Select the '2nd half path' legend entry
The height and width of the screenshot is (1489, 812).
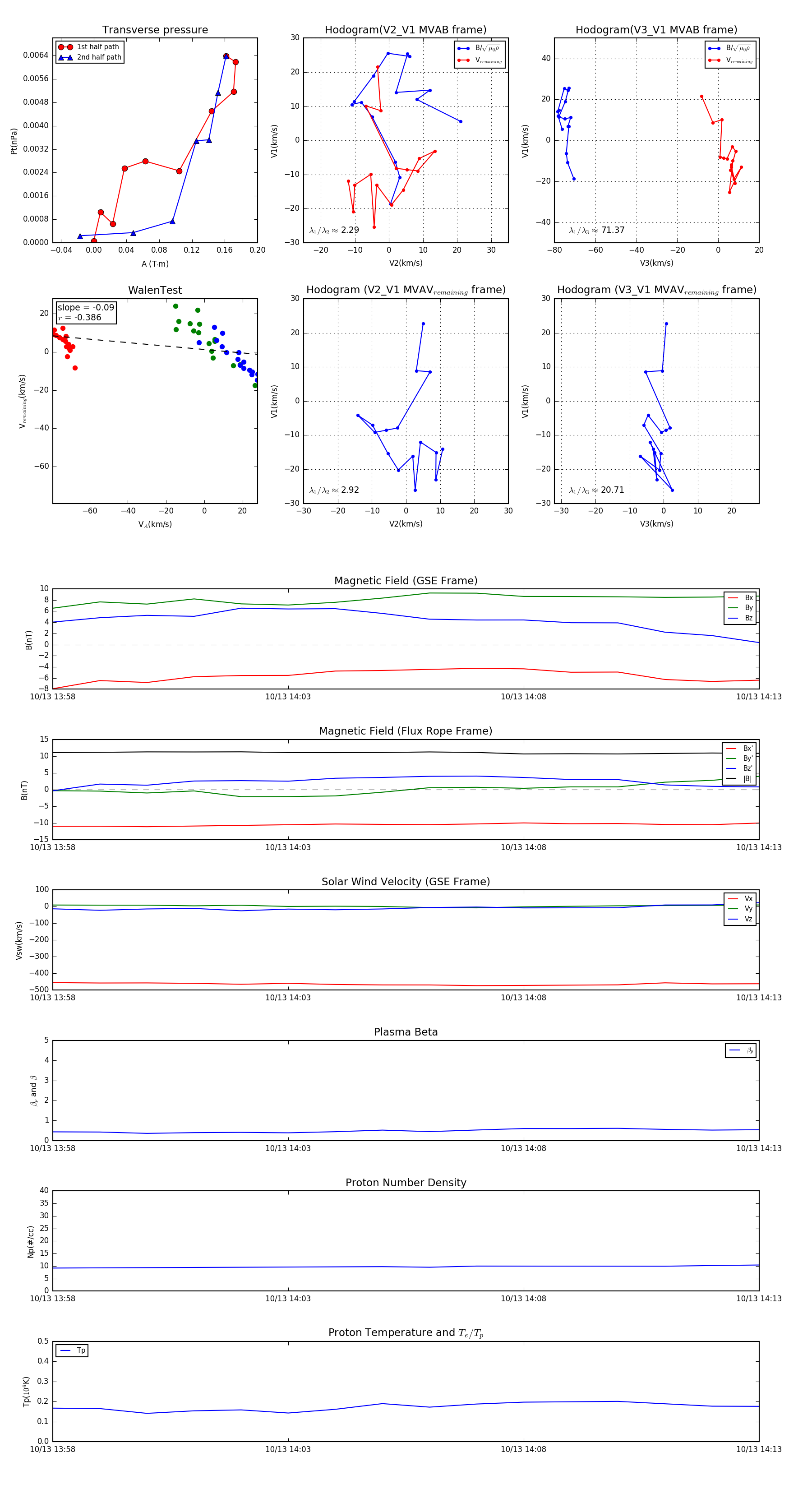pos(90,57)
